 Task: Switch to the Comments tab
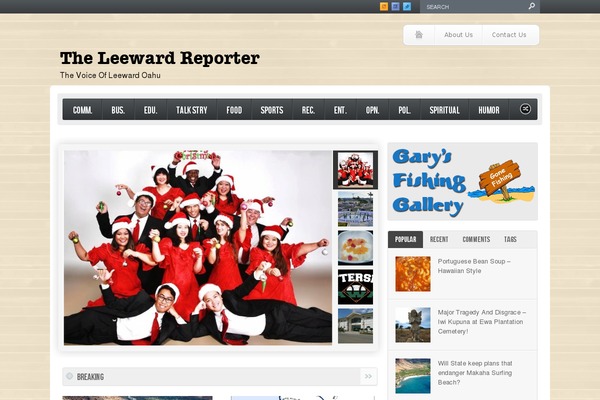click(x=476, y=239)
